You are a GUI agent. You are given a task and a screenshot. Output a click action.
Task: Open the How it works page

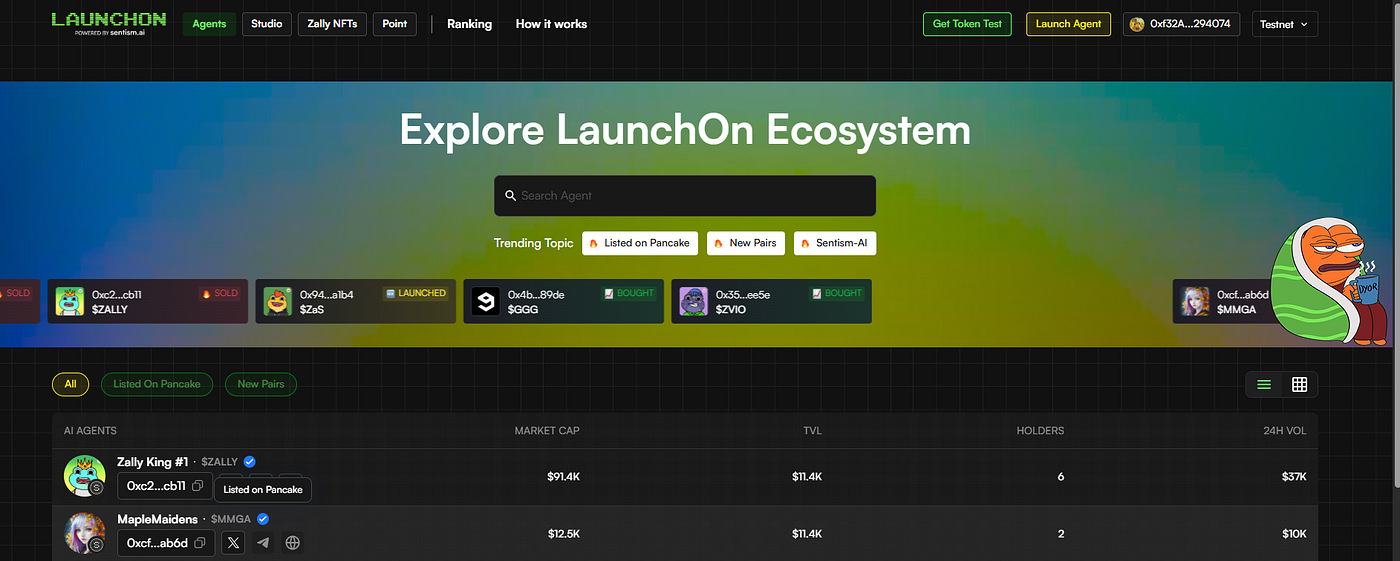pos(551,24)
